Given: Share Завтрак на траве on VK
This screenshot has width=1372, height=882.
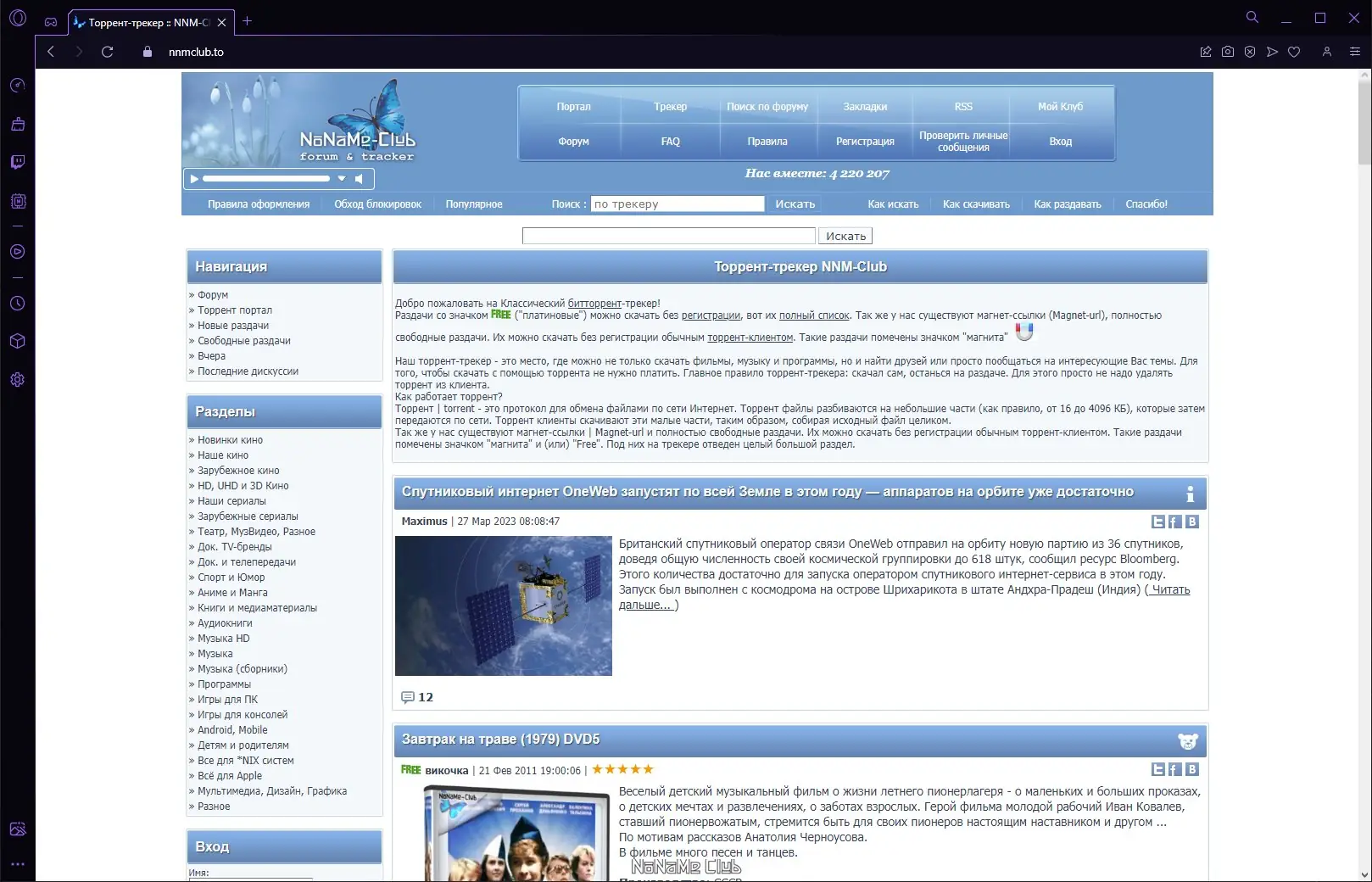Looking at the screenshot, I should (1191, 769).
